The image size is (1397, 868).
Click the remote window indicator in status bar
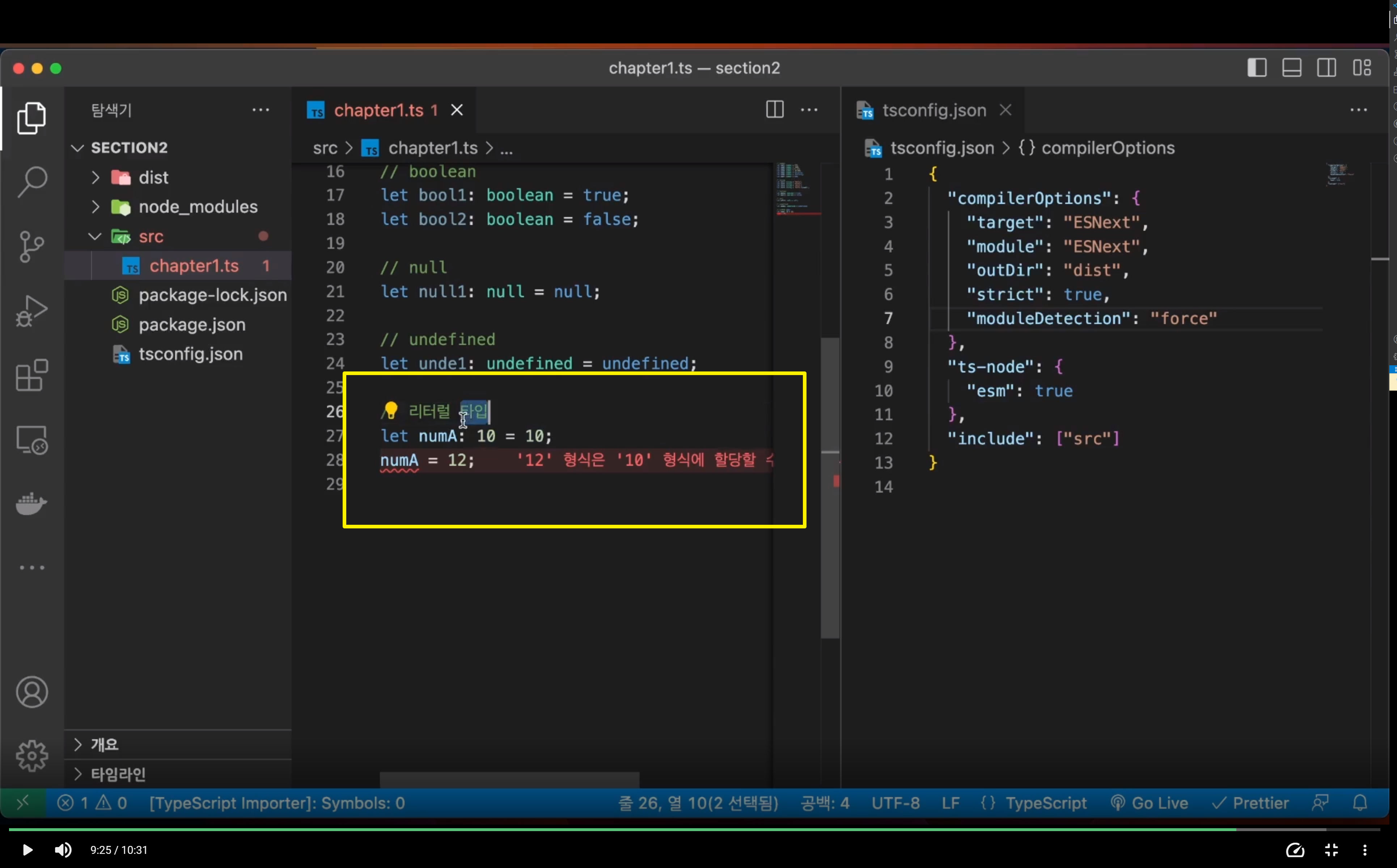pyautogui.click(x=23, y=803)
